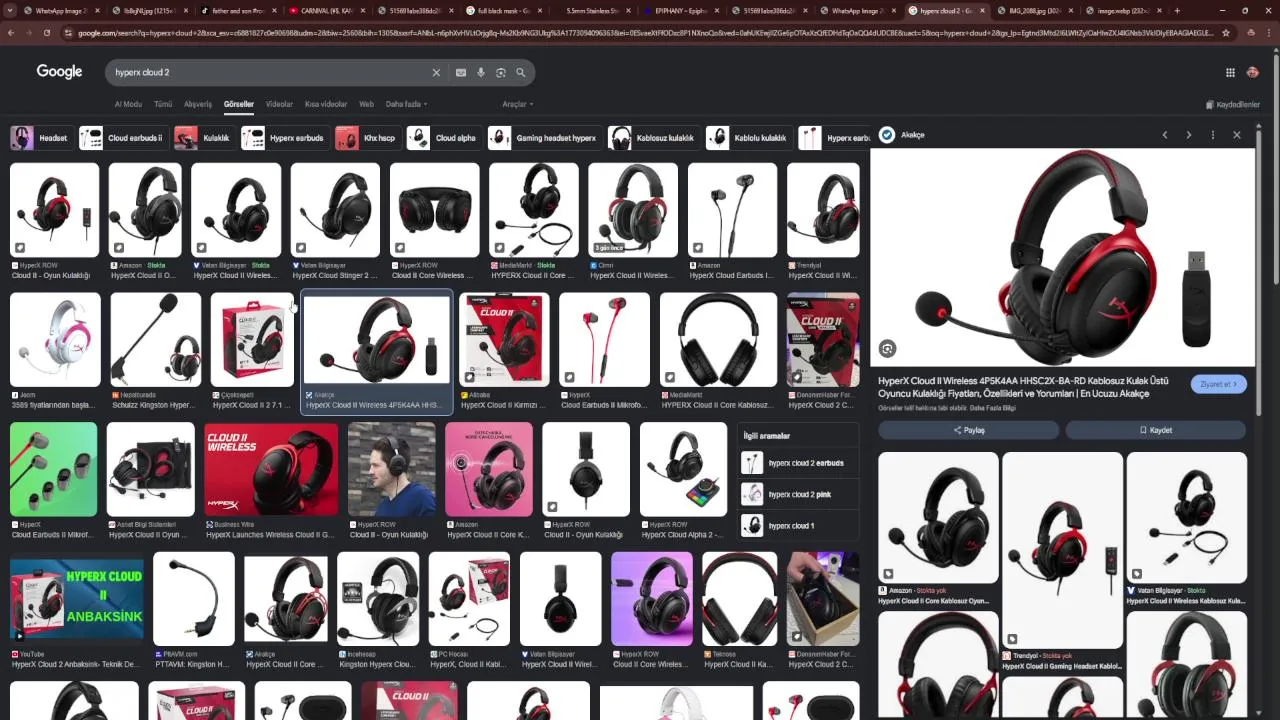The width and height of the screenshot is (1280, 720).
Task: Reload the page with the refresh icon
Action: pos(46,32)
